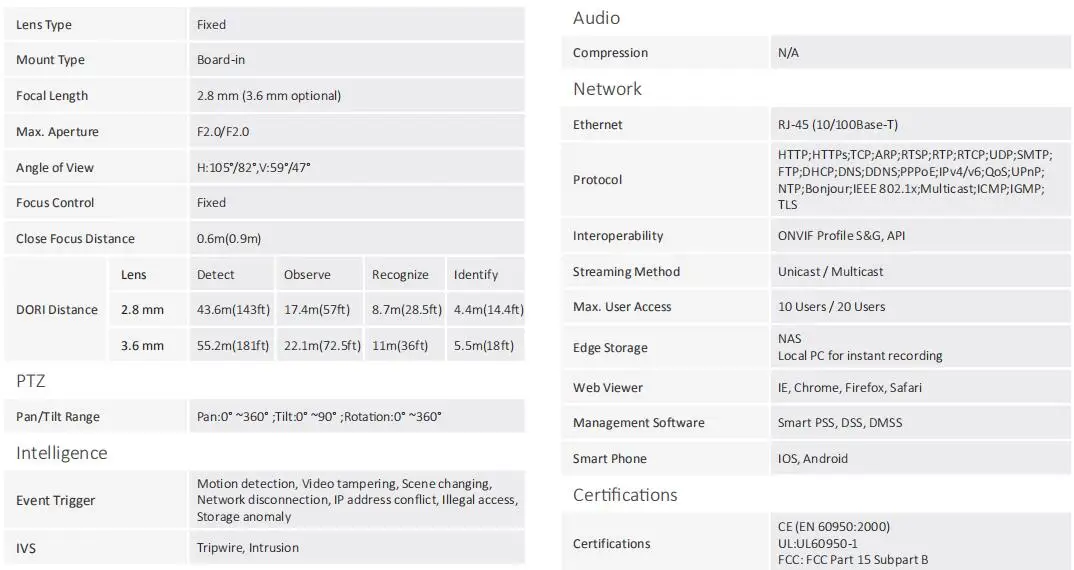
Task: Click the Protocol list text
Action: pyautogui.click(x=914, y=179)
